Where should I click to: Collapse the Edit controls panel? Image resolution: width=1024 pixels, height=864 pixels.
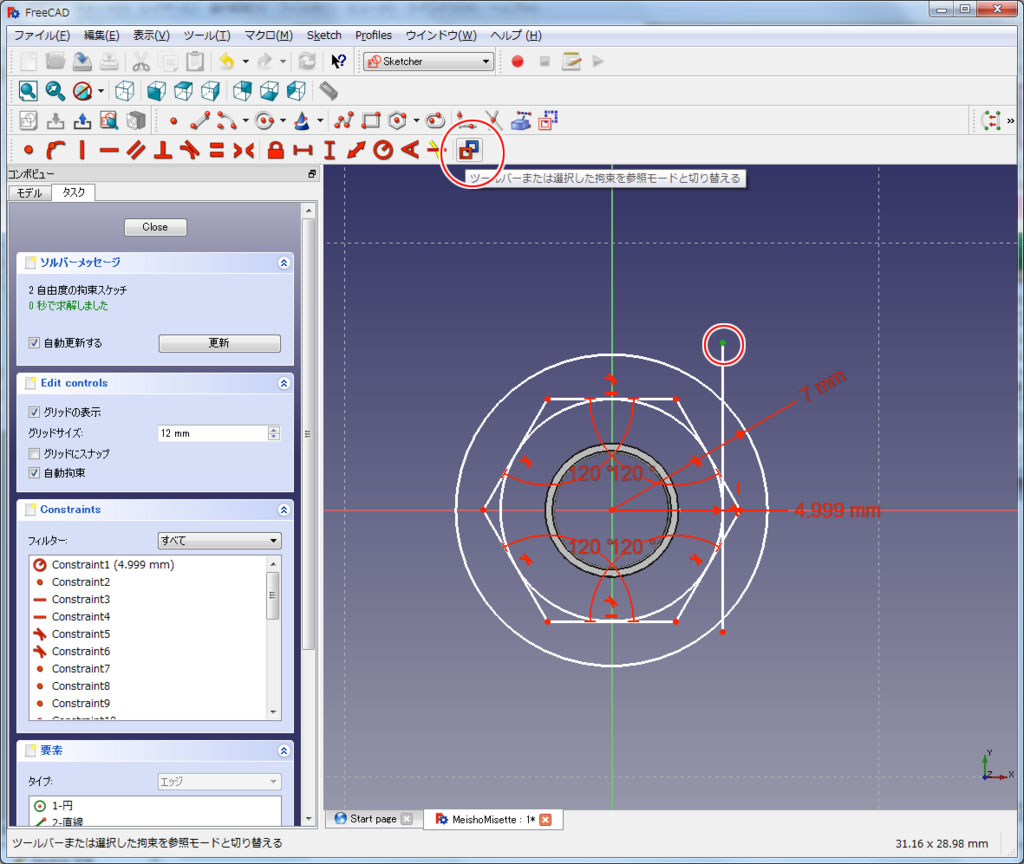pos(284,383)
